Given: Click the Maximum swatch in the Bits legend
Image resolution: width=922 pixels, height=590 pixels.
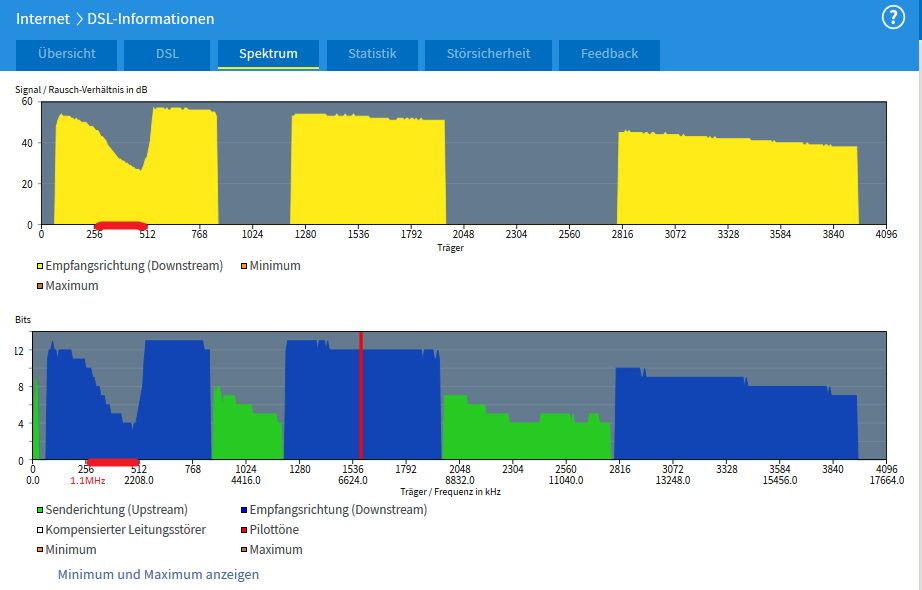Looking at the screenshot, I should point(244,550).
